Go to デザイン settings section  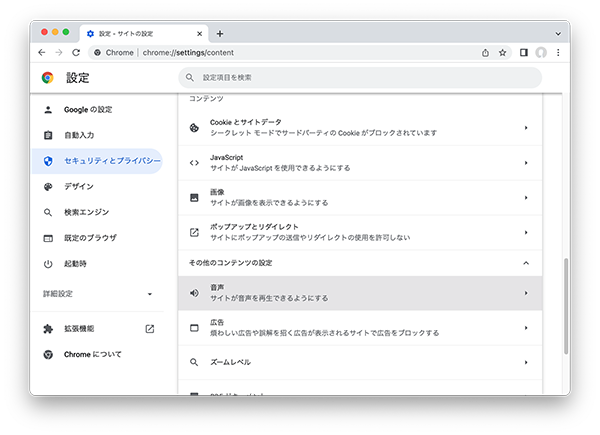(79, 186)
